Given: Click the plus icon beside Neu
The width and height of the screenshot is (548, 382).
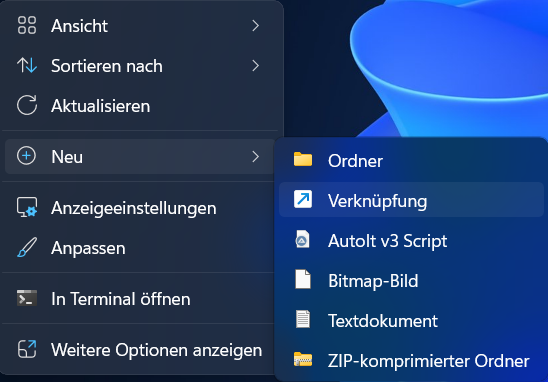Looking at the screenshot, I should point(27,156).
